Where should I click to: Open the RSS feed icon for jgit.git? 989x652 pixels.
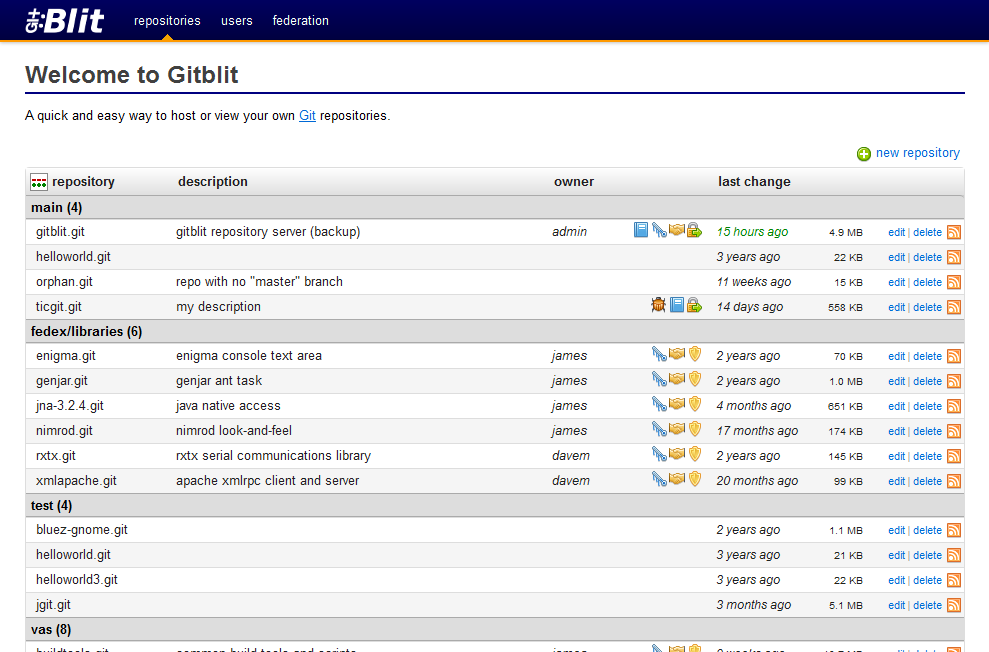pyautogui.click(x=953, y=605)
